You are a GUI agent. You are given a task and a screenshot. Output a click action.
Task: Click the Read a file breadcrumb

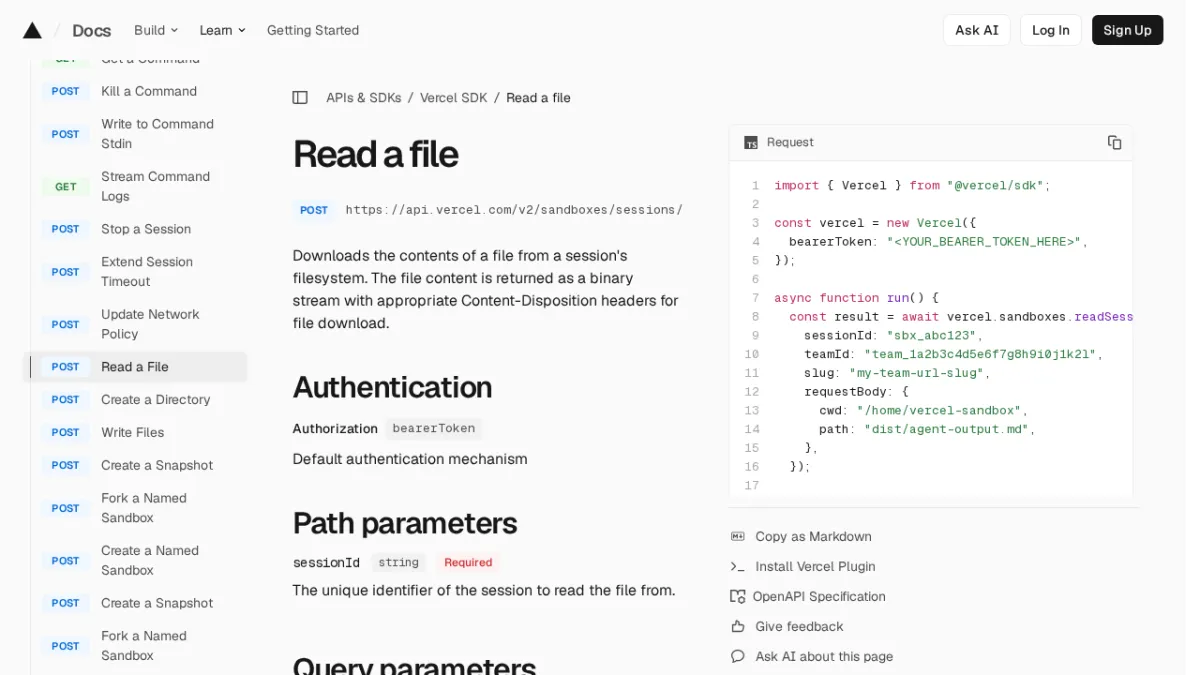pos(538,98)
